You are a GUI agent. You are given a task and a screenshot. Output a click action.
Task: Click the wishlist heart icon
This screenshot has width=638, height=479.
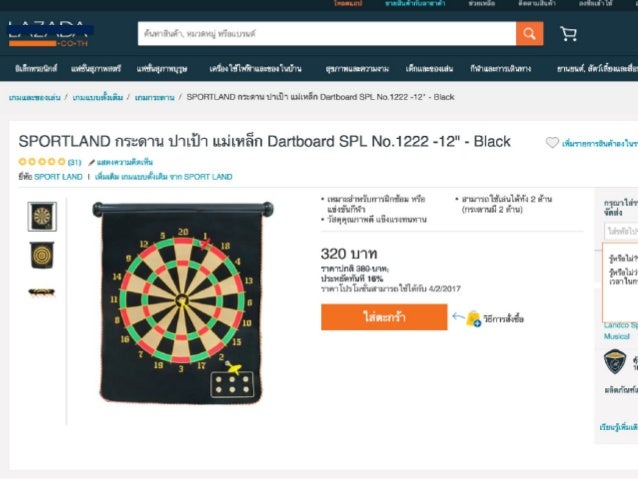(552, 142)
